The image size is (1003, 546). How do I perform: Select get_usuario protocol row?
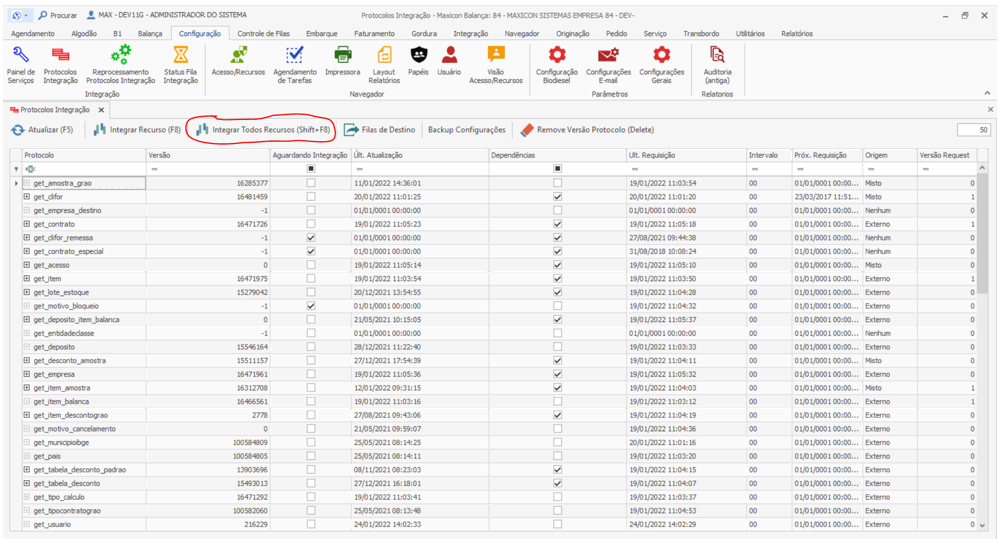(x=500, y=524)
